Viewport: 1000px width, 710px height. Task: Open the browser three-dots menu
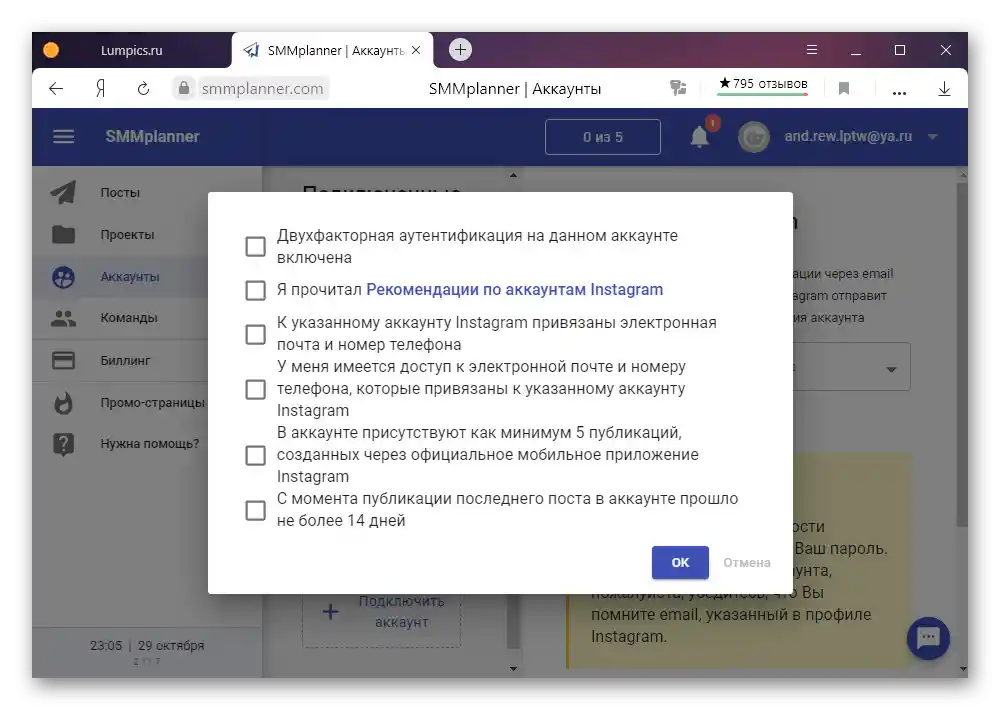click(x=899, y=92)
